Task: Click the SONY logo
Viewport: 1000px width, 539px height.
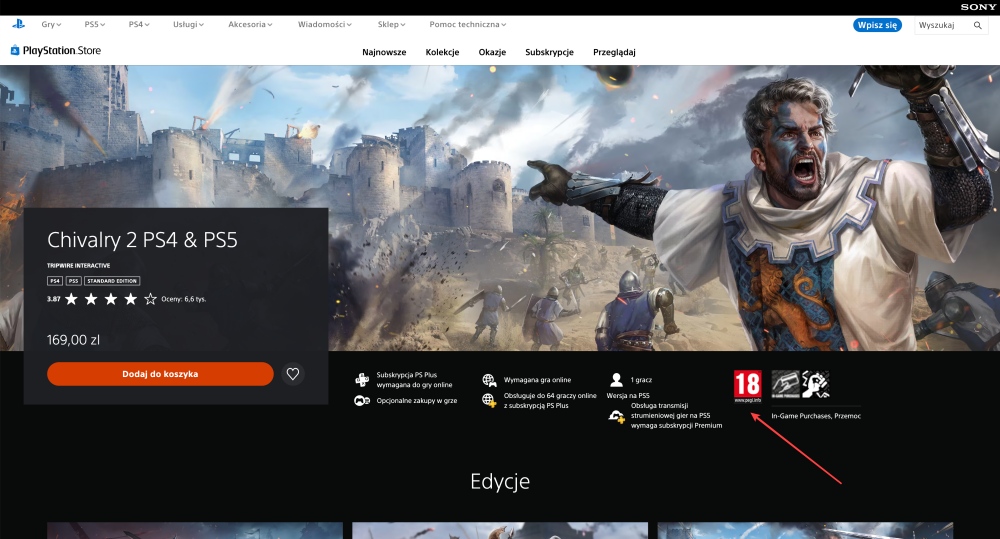Action: click(978, 7)
